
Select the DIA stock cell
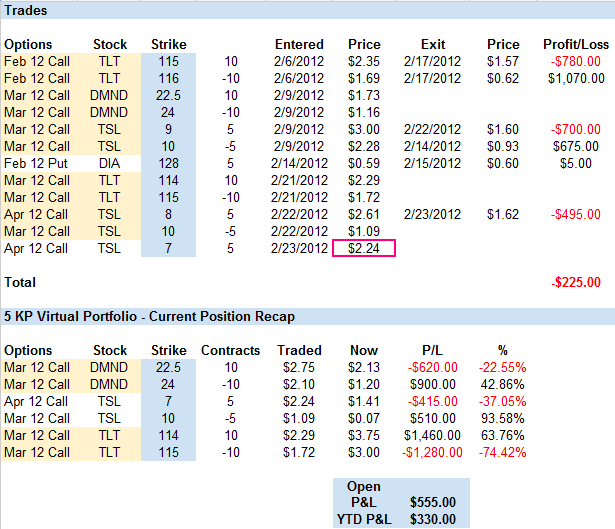pyautogui.click(x=110, y=164)
